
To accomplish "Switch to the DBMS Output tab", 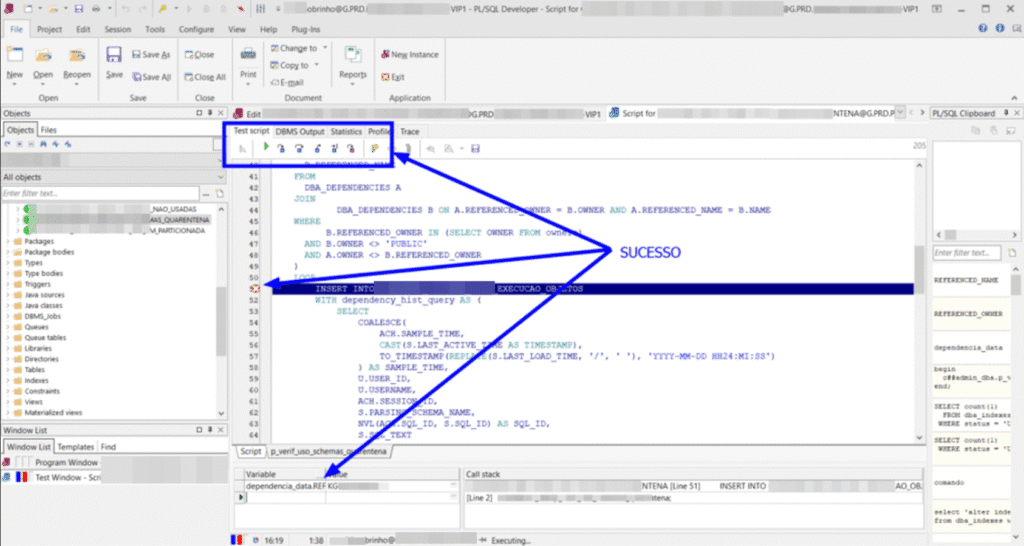I will 300,131.
